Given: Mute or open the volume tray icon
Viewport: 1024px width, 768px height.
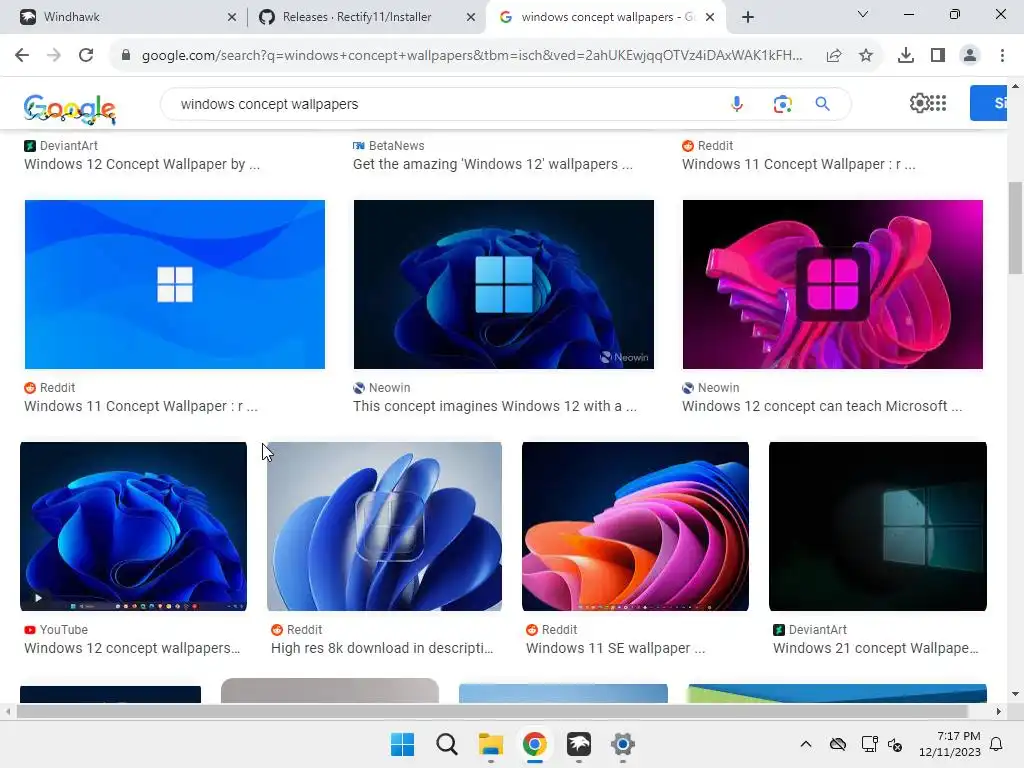Looking at the screenshot, I should coord(895,744).
